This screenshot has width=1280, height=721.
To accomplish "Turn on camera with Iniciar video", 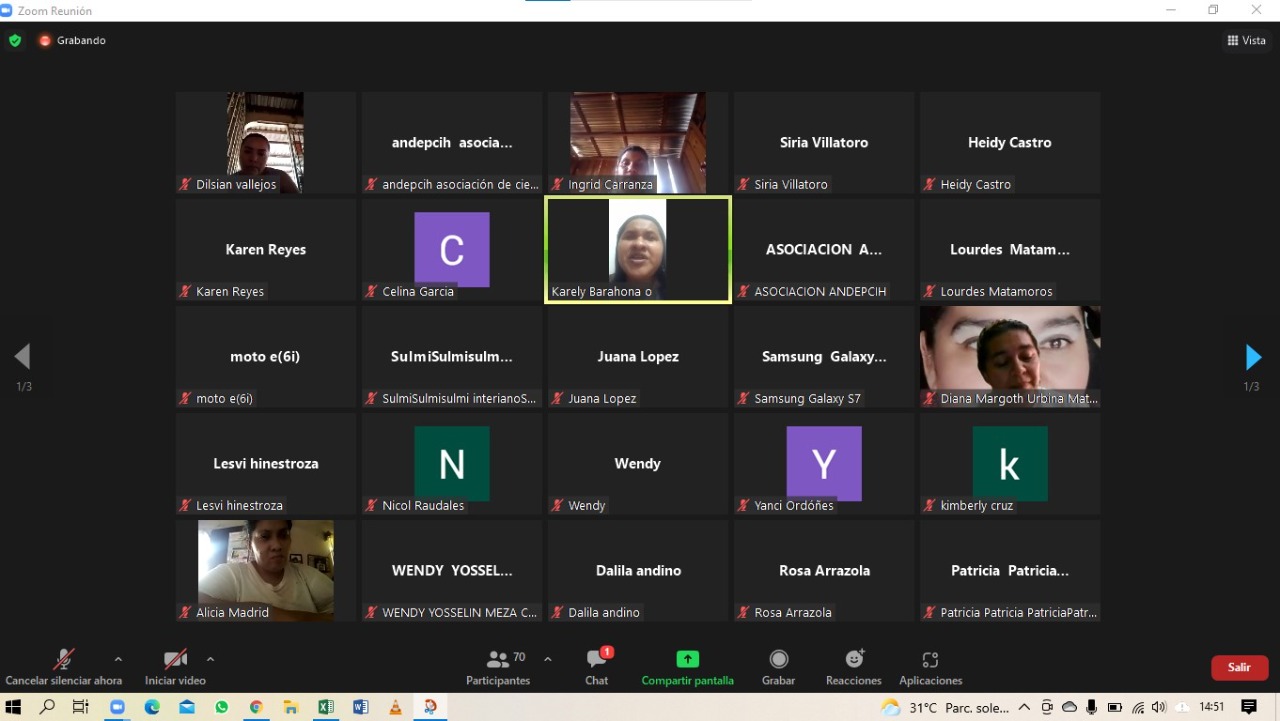I will pyautogui.click(x=175, y=667).
